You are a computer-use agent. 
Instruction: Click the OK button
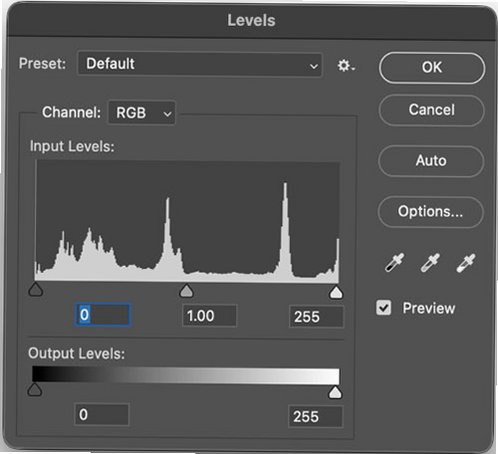(x=432, y=68)
